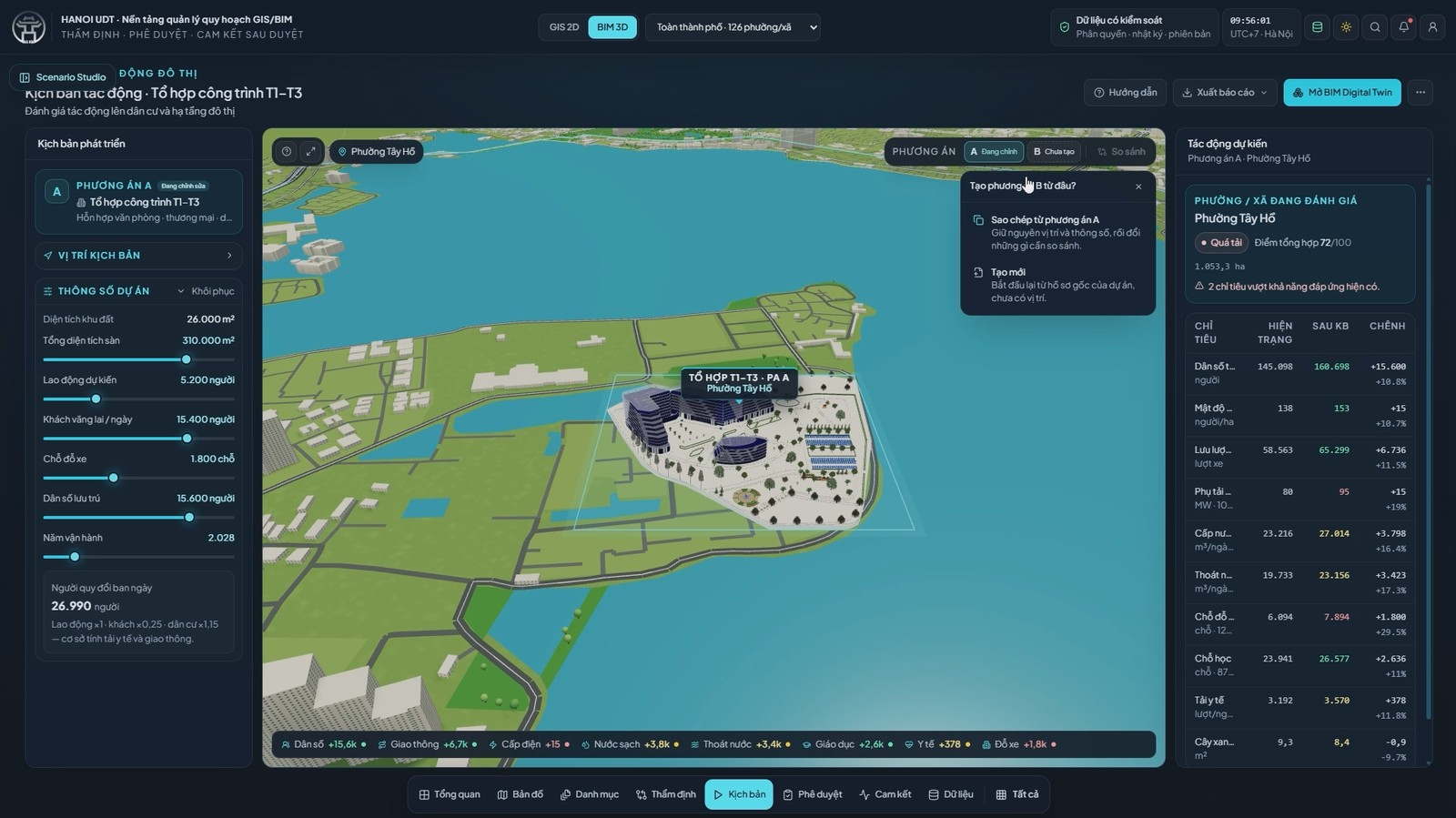Select Phương án A scenario card
The width and height of the screenshot is (1456, 818).
click(138, 201)
